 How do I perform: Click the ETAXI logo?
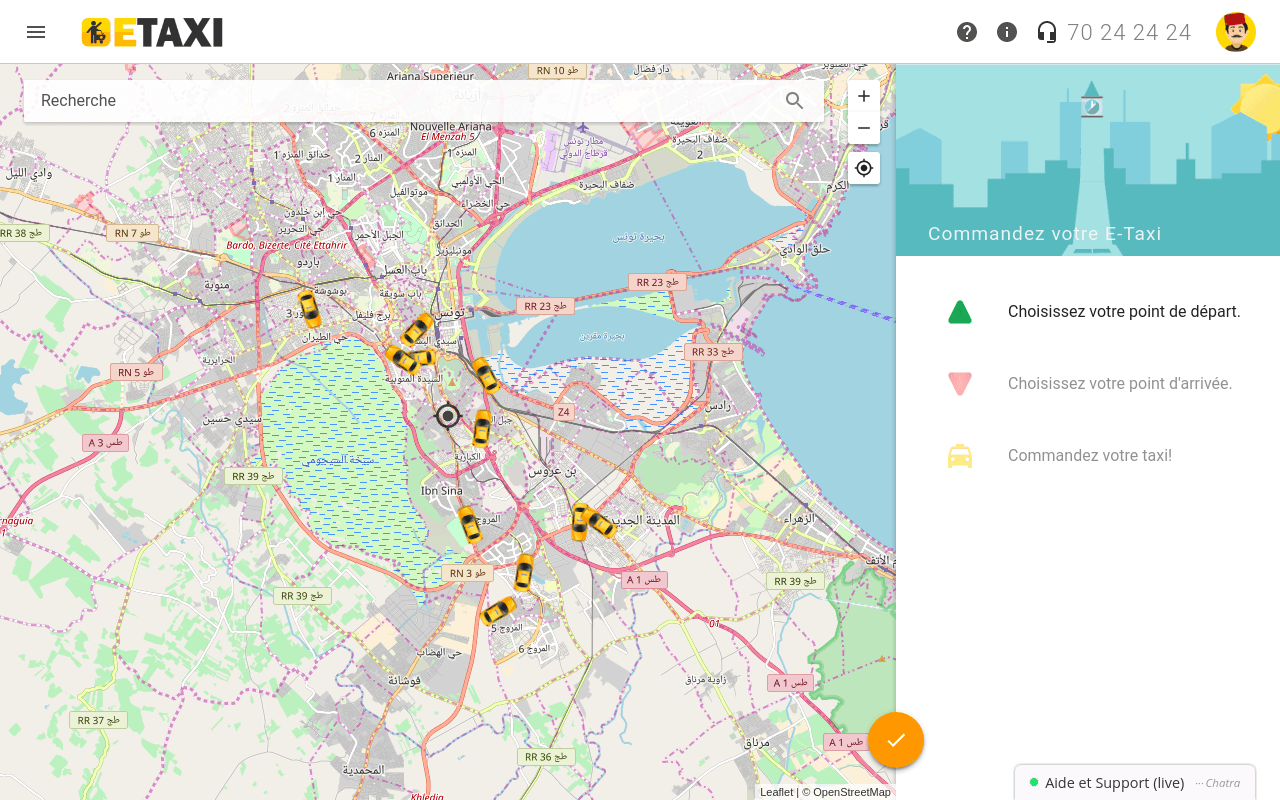tap(152, 32)
